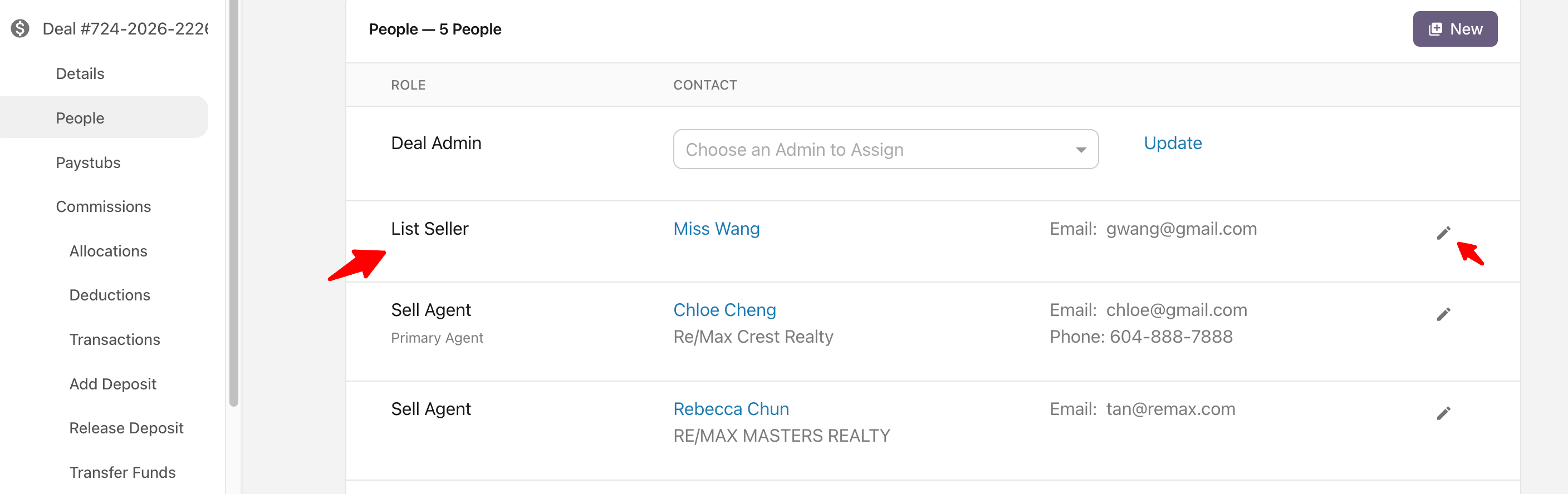This screenshot has height=494, width=1568.
Task: Navigate to Allocations
Action: coord(107,251)
